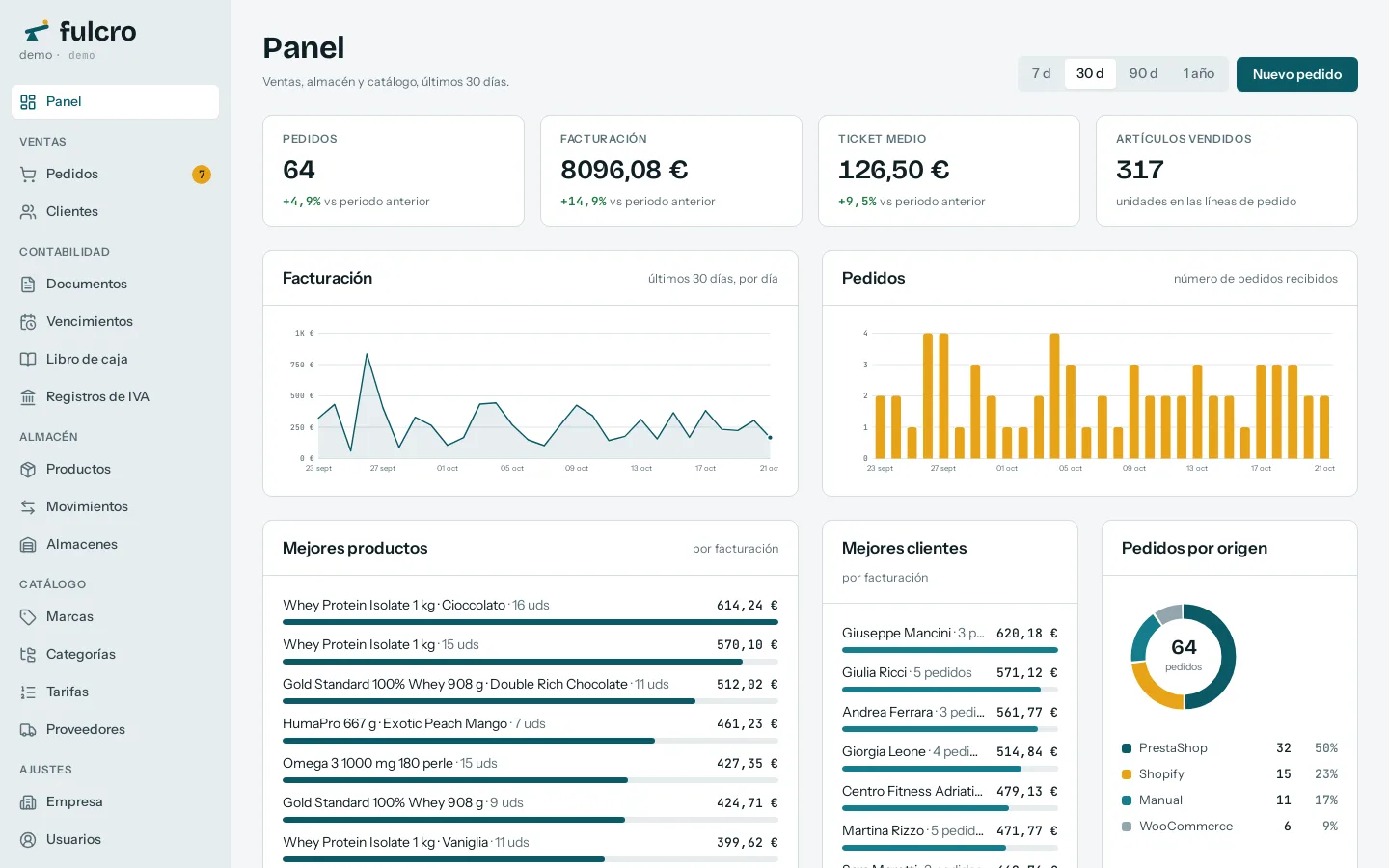This screenshot has height=868, width=1389.
Task: Click the Movimientos arrows icon
Action: [x=28, y=507]
